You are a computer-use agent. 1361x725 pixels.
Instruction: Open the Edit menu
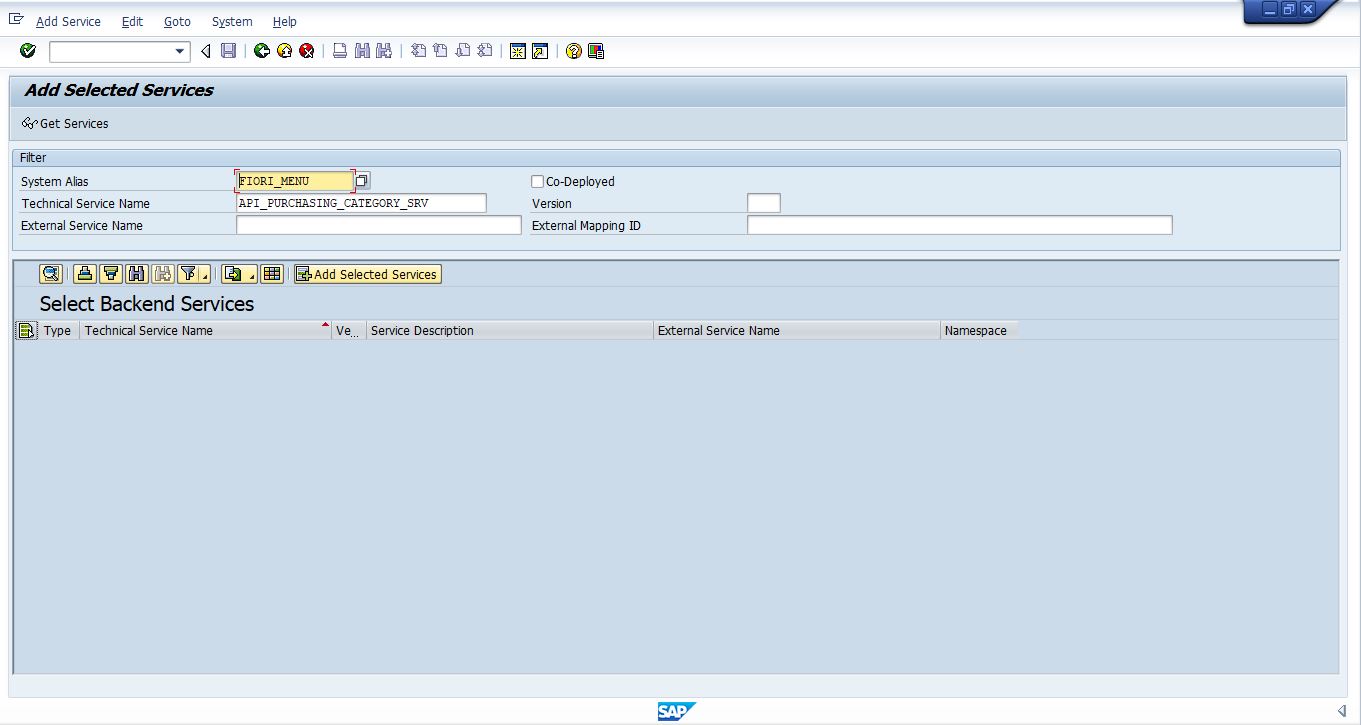[132, 21]
